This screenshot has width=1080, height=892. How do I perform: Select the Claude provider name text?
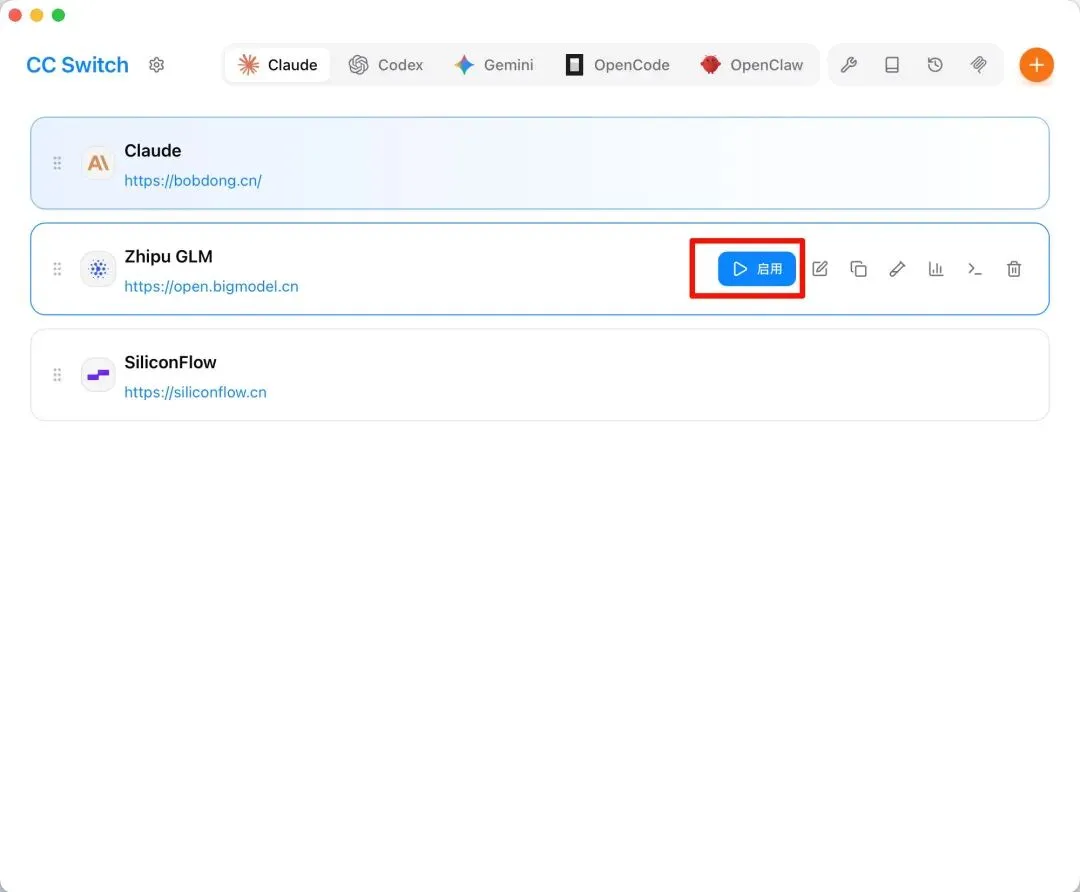coord(153,150)
